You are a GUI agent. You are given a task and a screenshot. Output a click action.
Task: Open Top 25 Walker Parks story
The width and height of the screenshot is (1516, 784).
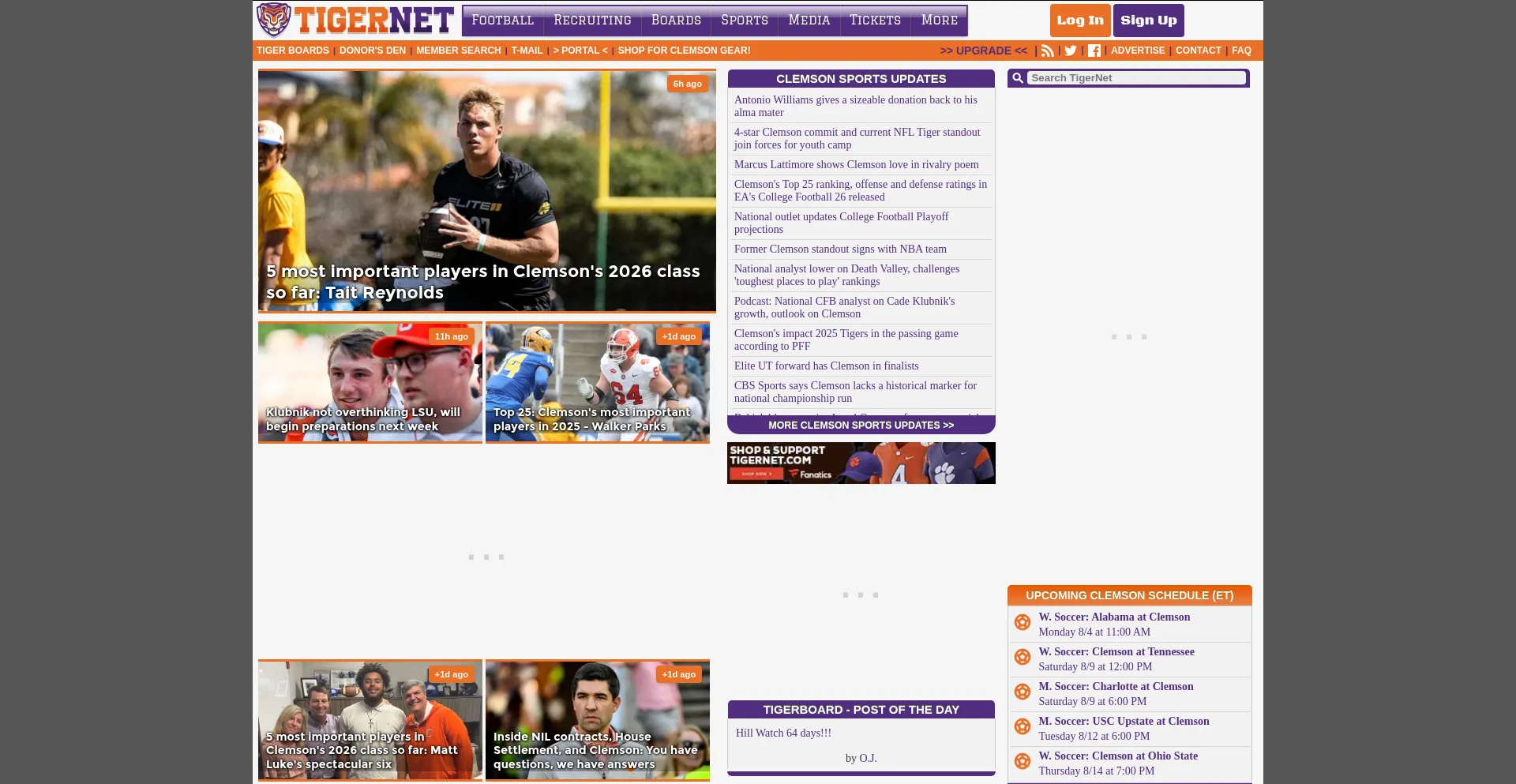pyautogui.click(x=598, y=383)
